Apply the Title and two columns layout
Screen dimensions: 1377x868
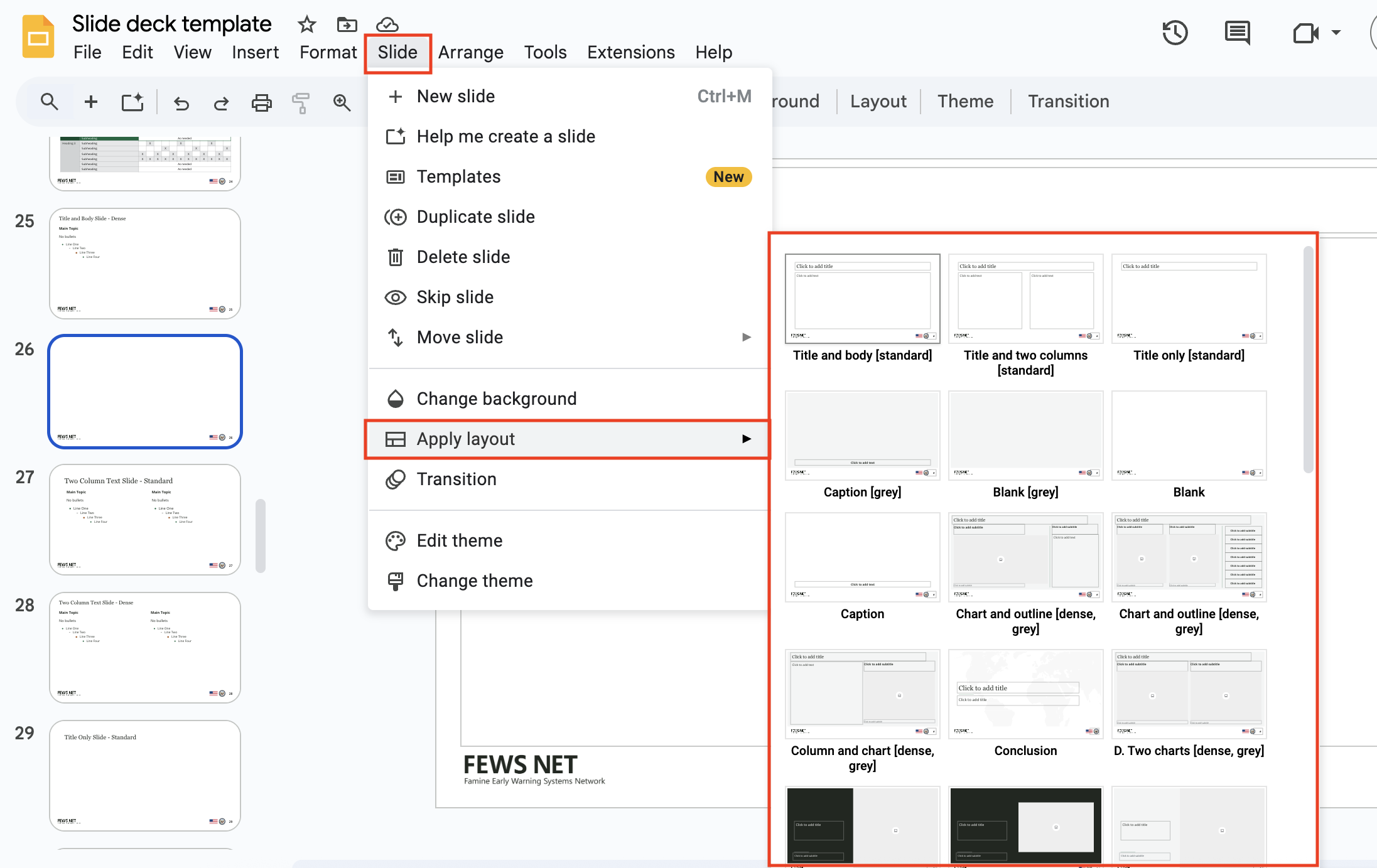click(1025, 299)
